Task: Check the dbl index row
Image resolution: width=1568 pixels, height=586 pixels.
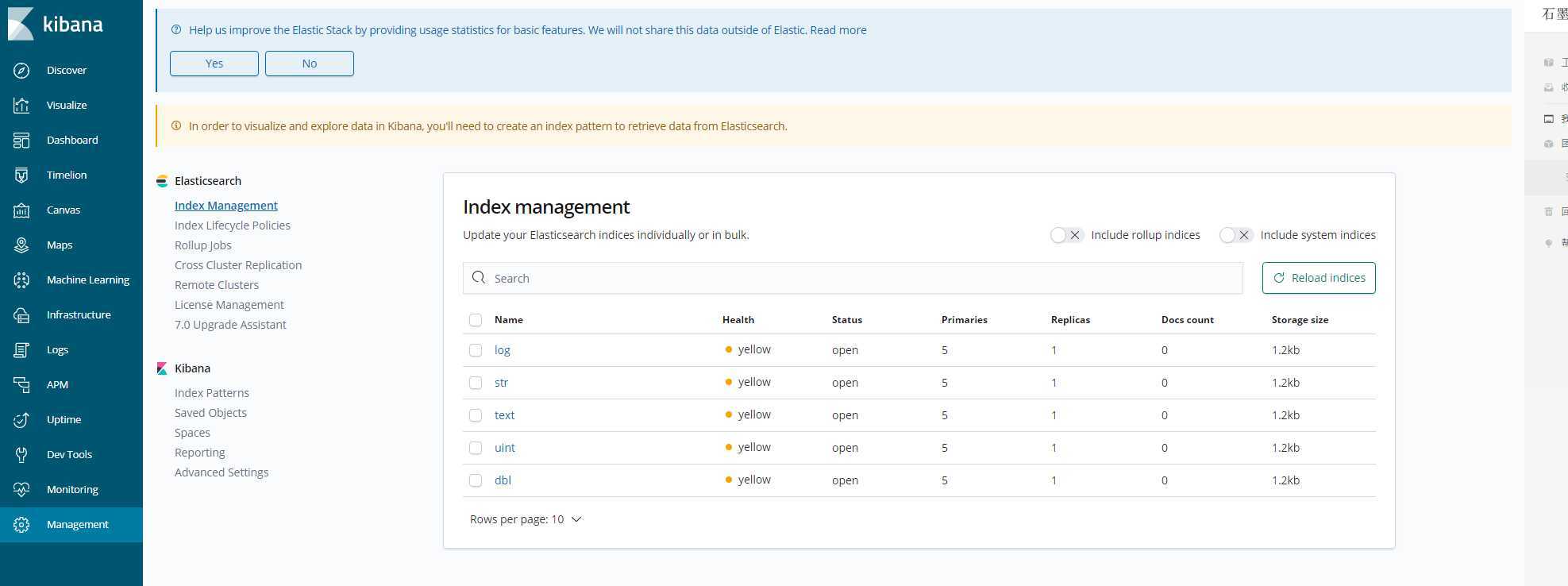Action: point(476,480)
